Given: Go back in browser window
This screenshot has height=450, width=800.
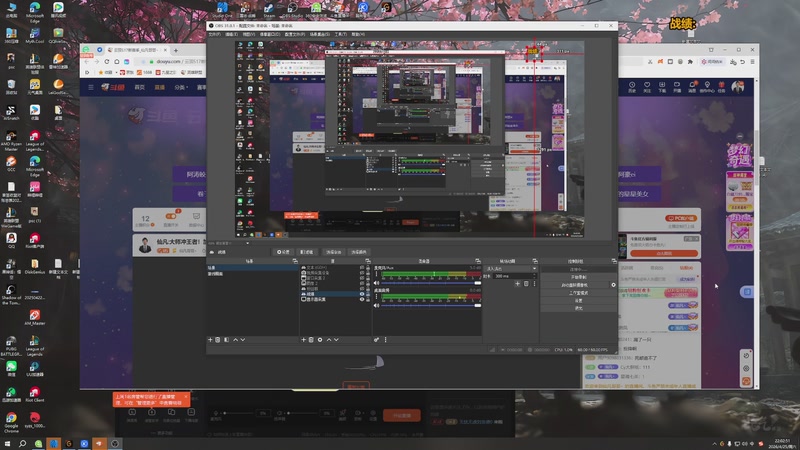Looking at the screenshot, I should 87,62.
